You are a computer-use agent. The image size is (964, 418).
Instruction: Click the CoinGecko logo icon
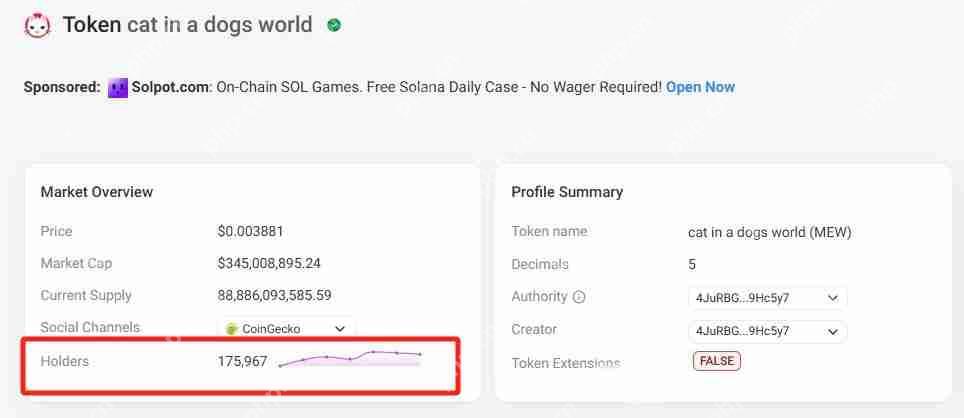click(232, 329)
